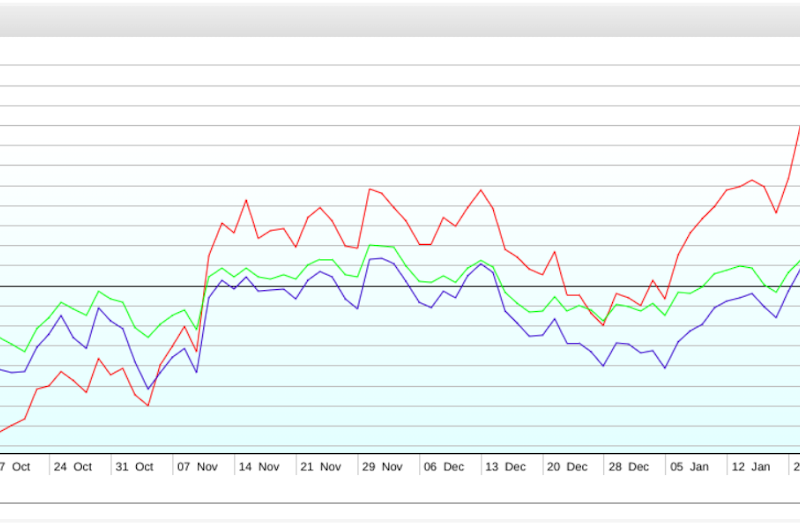Click the red line's highest point at far right

798,127
